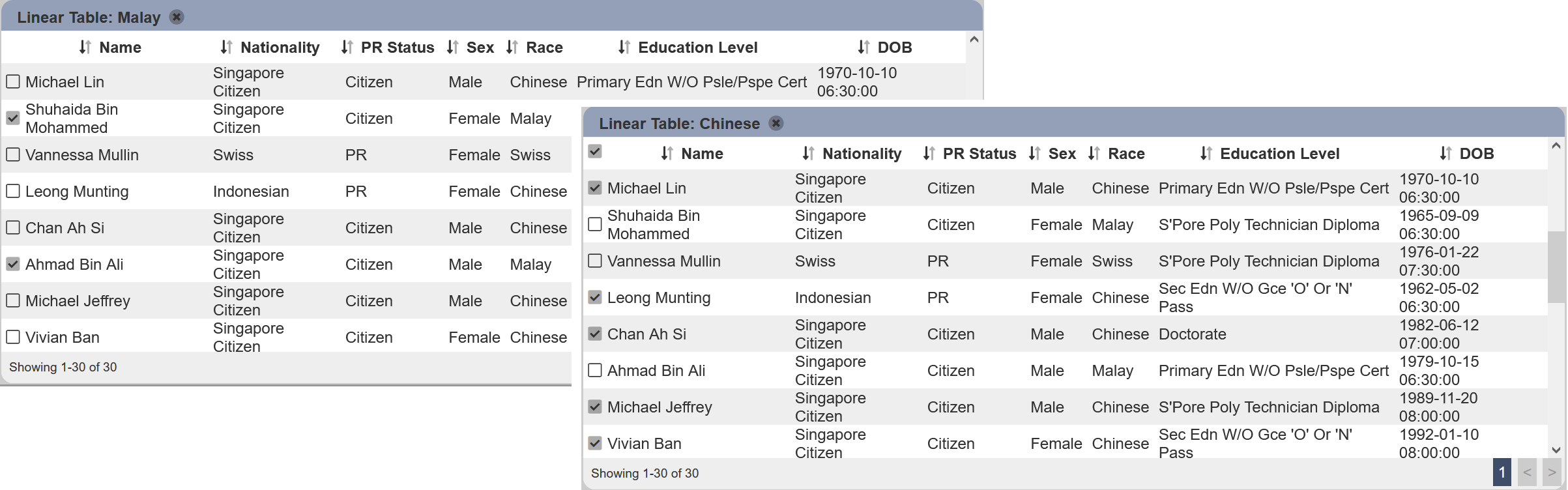Go to previous page in Chinese table
The height and width of the screenshot is (490, 1568).
click(x=1527, y=472)
